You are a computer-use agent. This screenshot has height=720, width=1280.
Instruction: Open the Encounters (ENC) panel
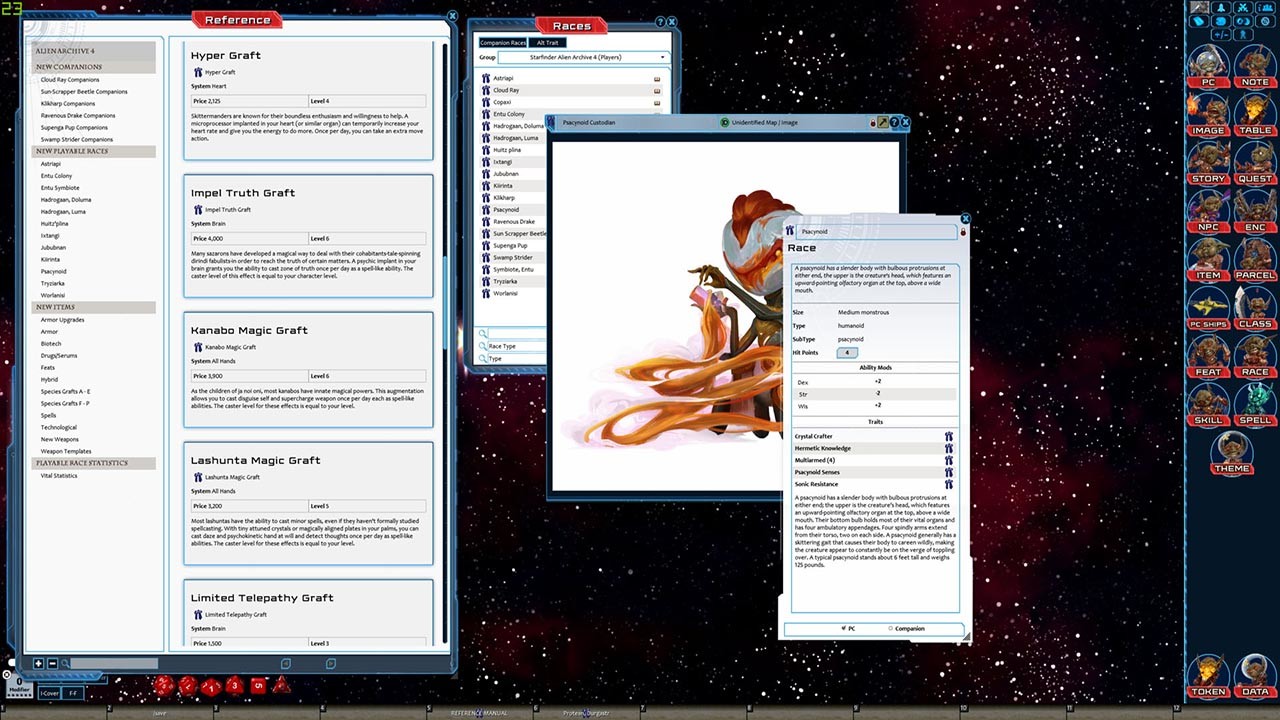pyautogui.click(x=1255, y=225)
